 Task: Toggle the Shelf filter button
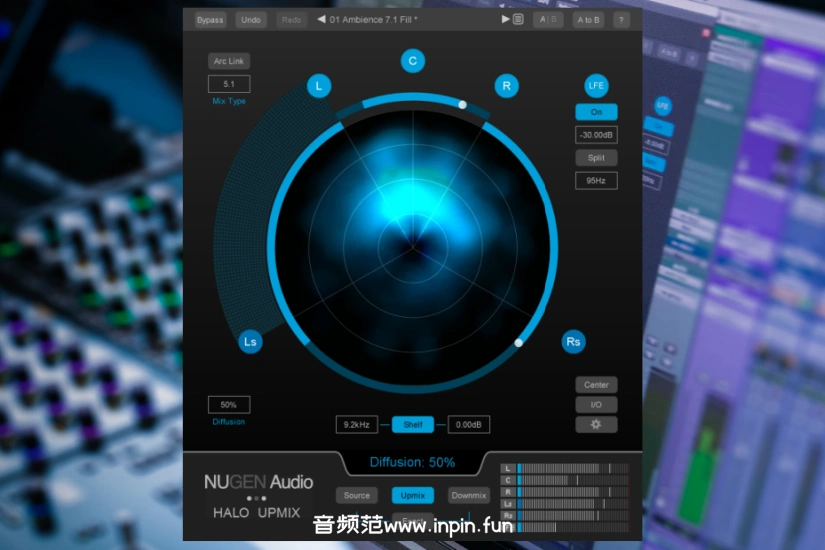(412, 425)
